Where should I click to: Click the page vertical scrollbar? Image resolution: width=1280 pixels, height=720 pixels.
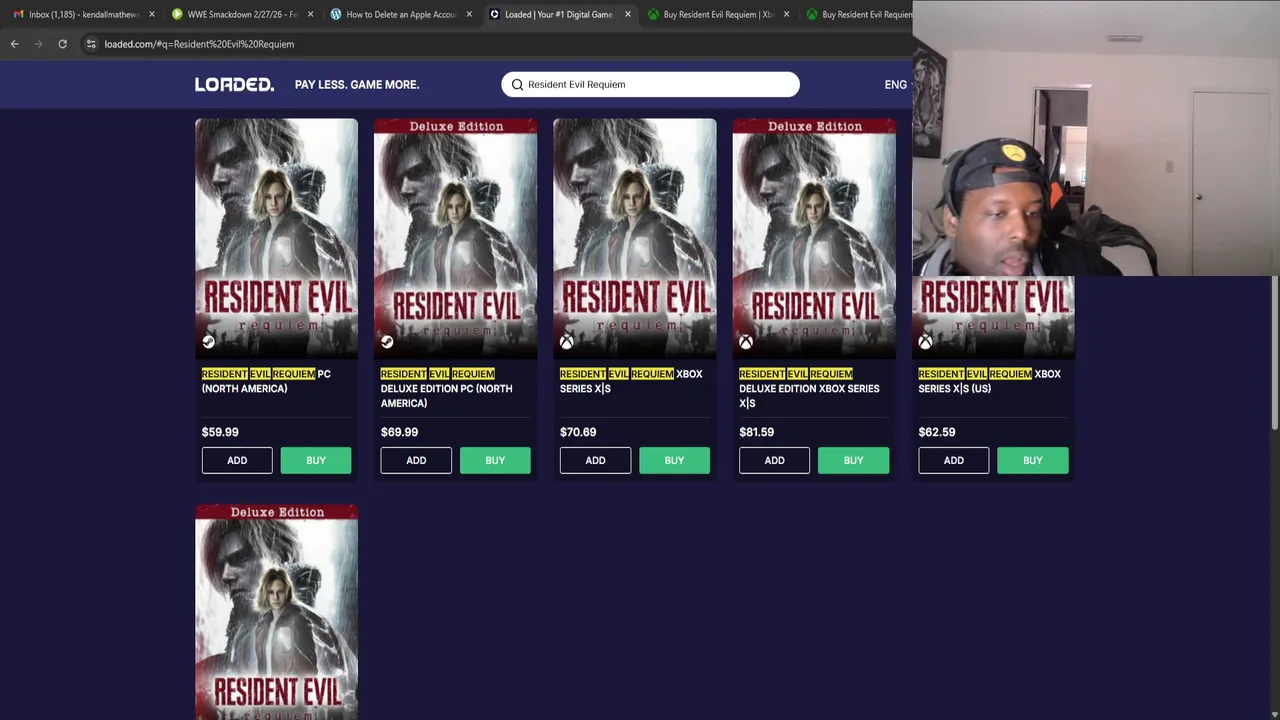[1275, 355]
